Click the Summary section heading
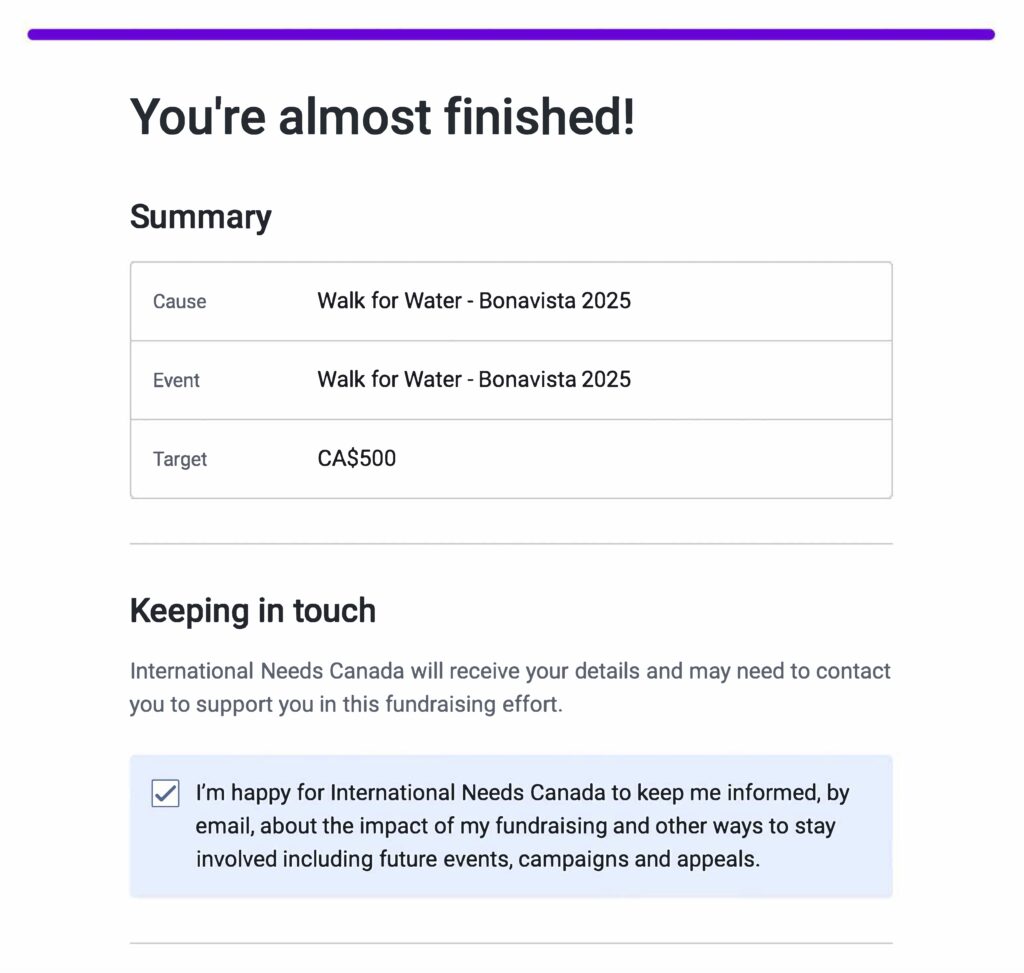Viewport: 1024px width, 973px height. point(200,217)
